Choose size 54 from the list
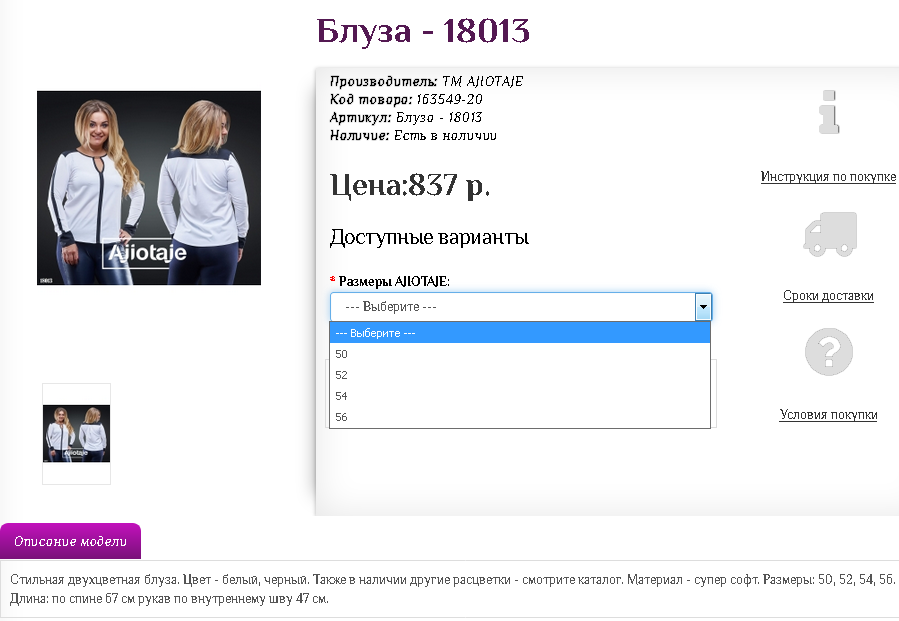 tap(520, 396)
